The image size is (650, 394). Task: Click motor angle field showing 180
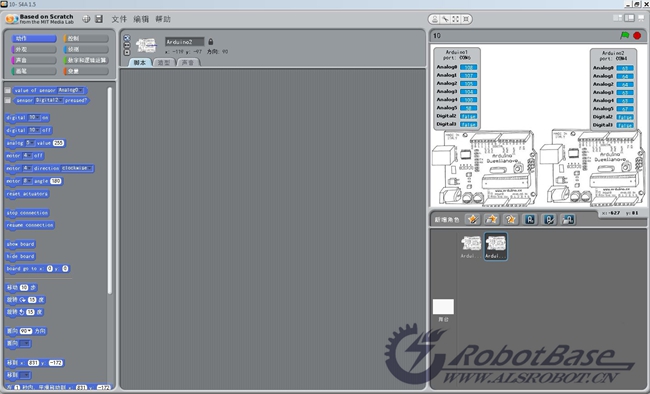point(56,181)
